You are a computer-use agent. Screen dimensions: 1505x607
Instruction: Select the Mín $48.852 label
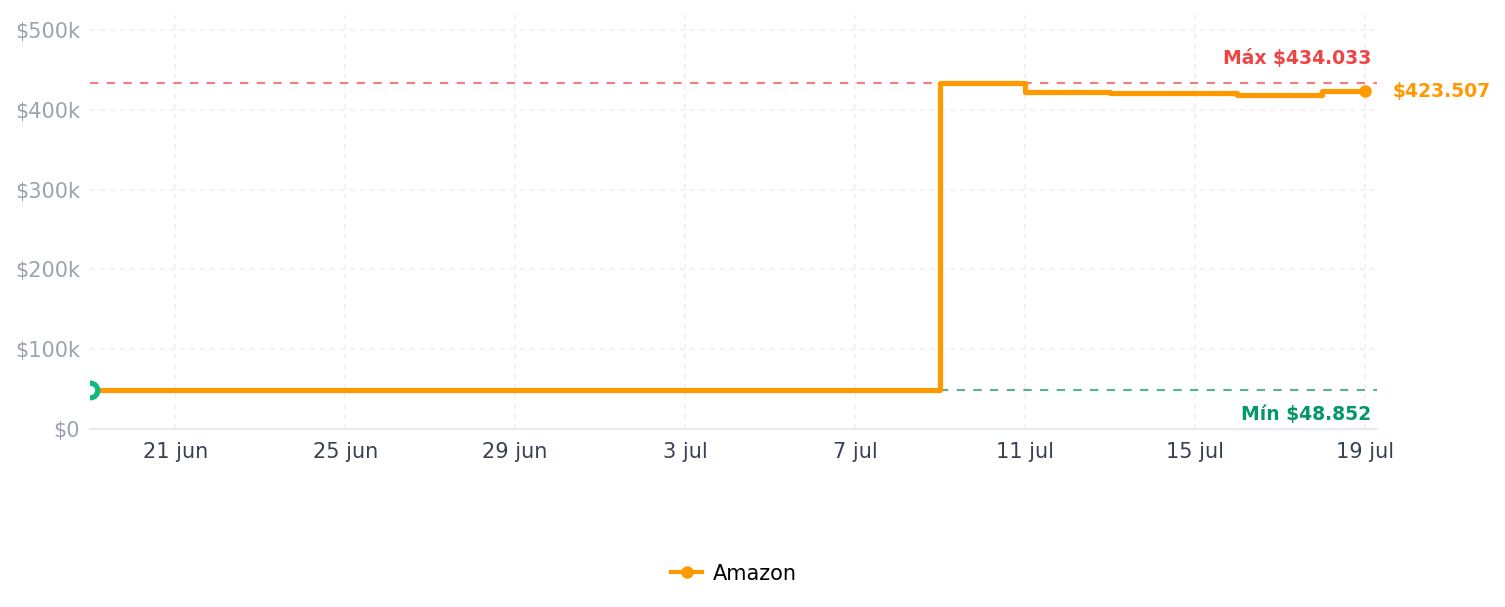pyautogui.click(x=1306, y=414)
